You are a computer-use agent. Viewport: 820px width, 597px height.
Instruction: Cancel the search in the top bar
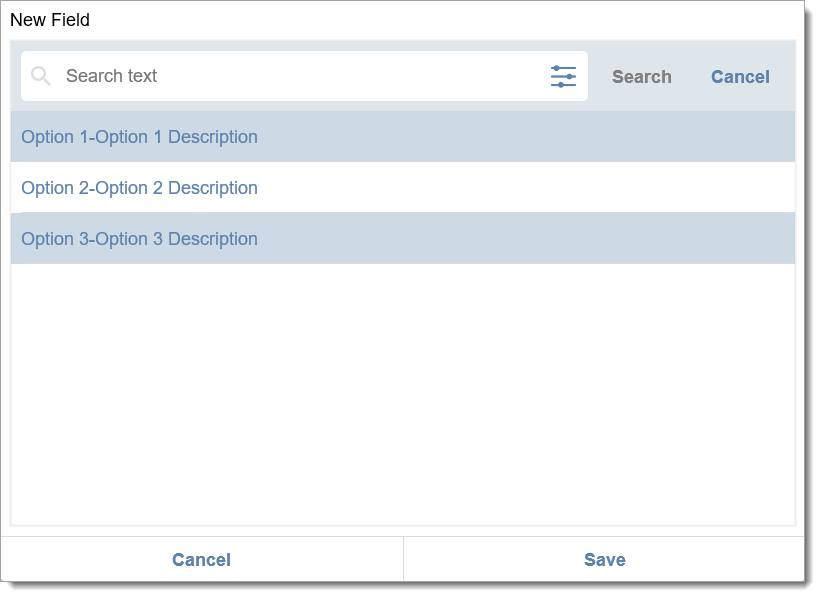point(740,77)
